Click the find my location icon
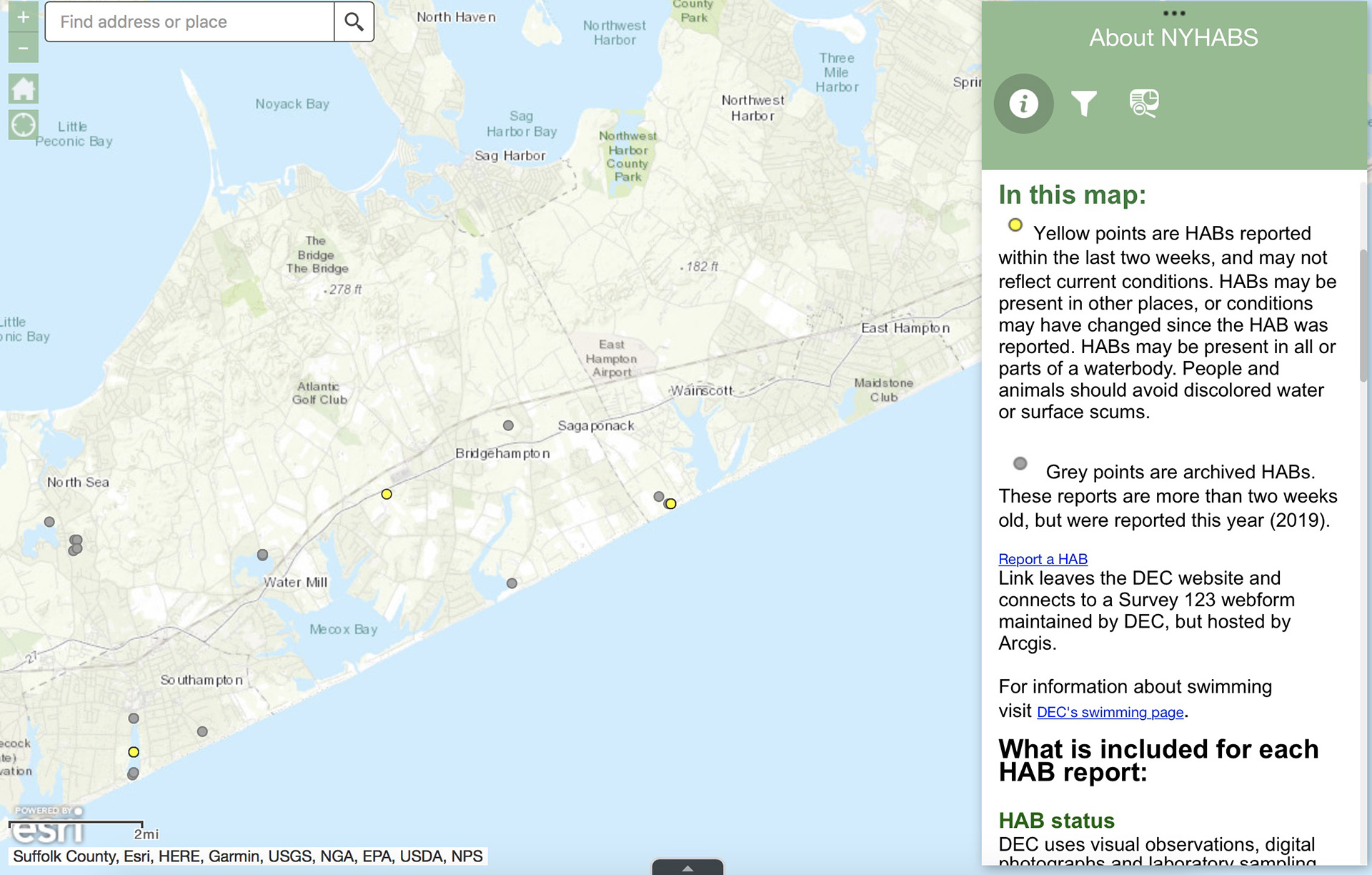This screenshot has height=875, width=1372. click(23, 124)
